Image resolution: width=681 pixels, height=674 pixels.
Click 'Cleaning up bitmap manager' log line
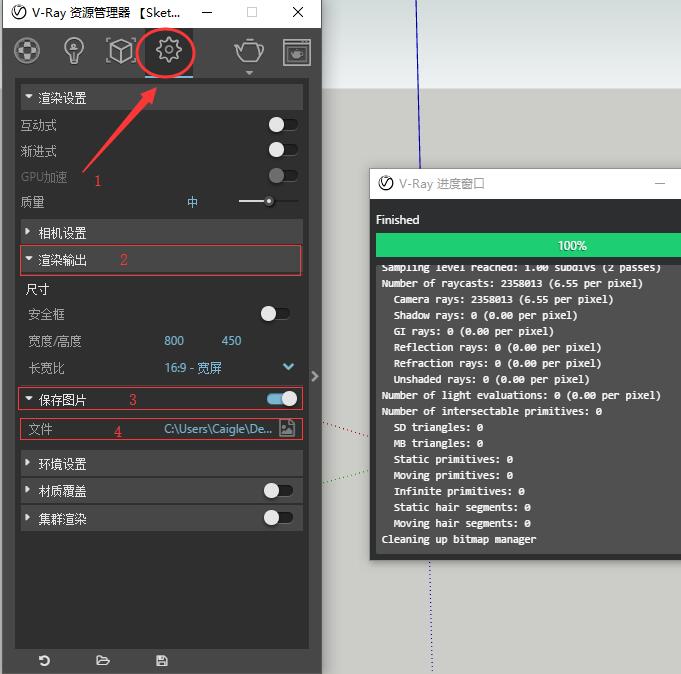459,539
